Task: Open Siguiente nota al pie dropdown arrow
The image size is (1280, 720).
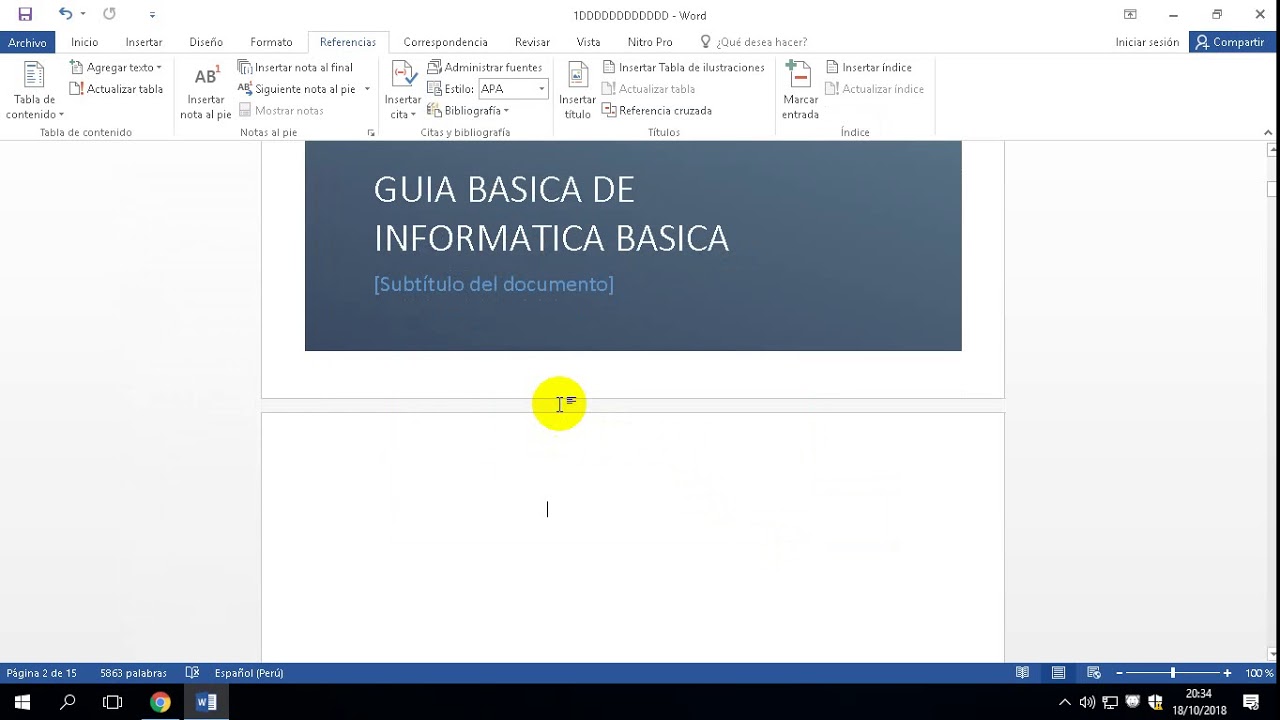Action: pos(367,89)
